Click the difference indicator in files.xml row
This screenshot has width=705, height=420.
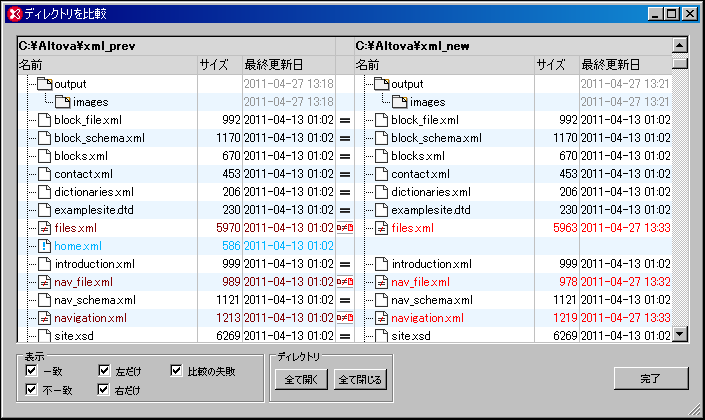point(345,228)
